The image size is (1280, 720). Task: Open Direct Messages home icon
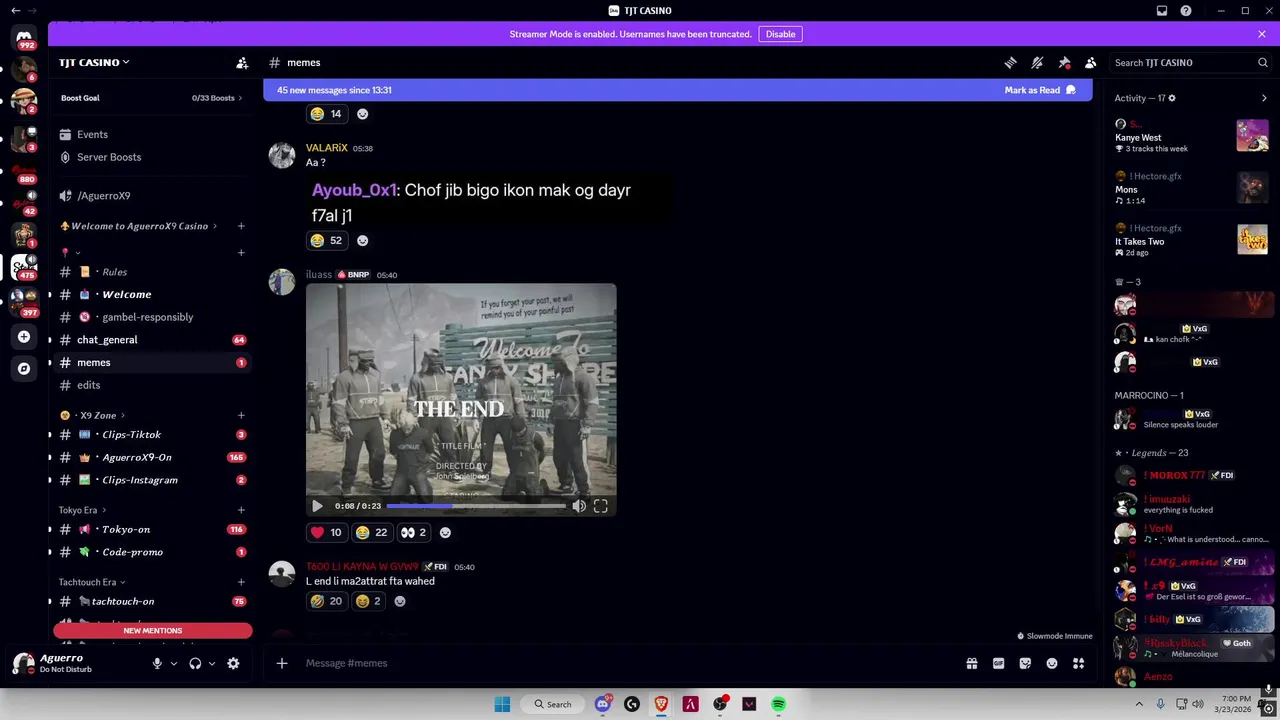pos(24,37)
